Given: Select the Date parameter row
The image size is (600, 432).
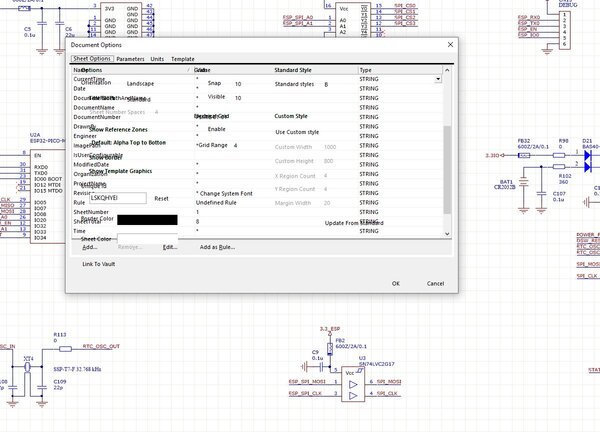Looking at the screenshot, I should click(258, 88).
